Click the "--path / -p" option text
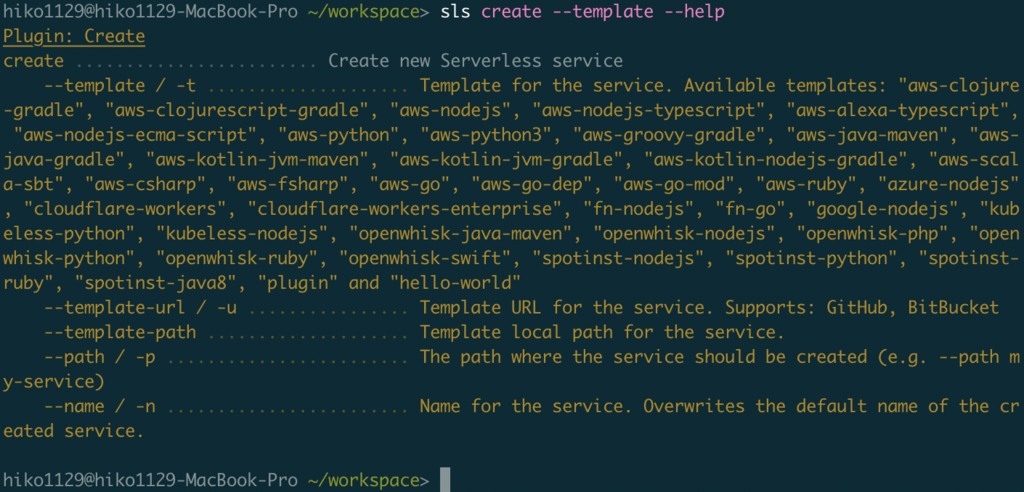 click(x=99, y=357)
